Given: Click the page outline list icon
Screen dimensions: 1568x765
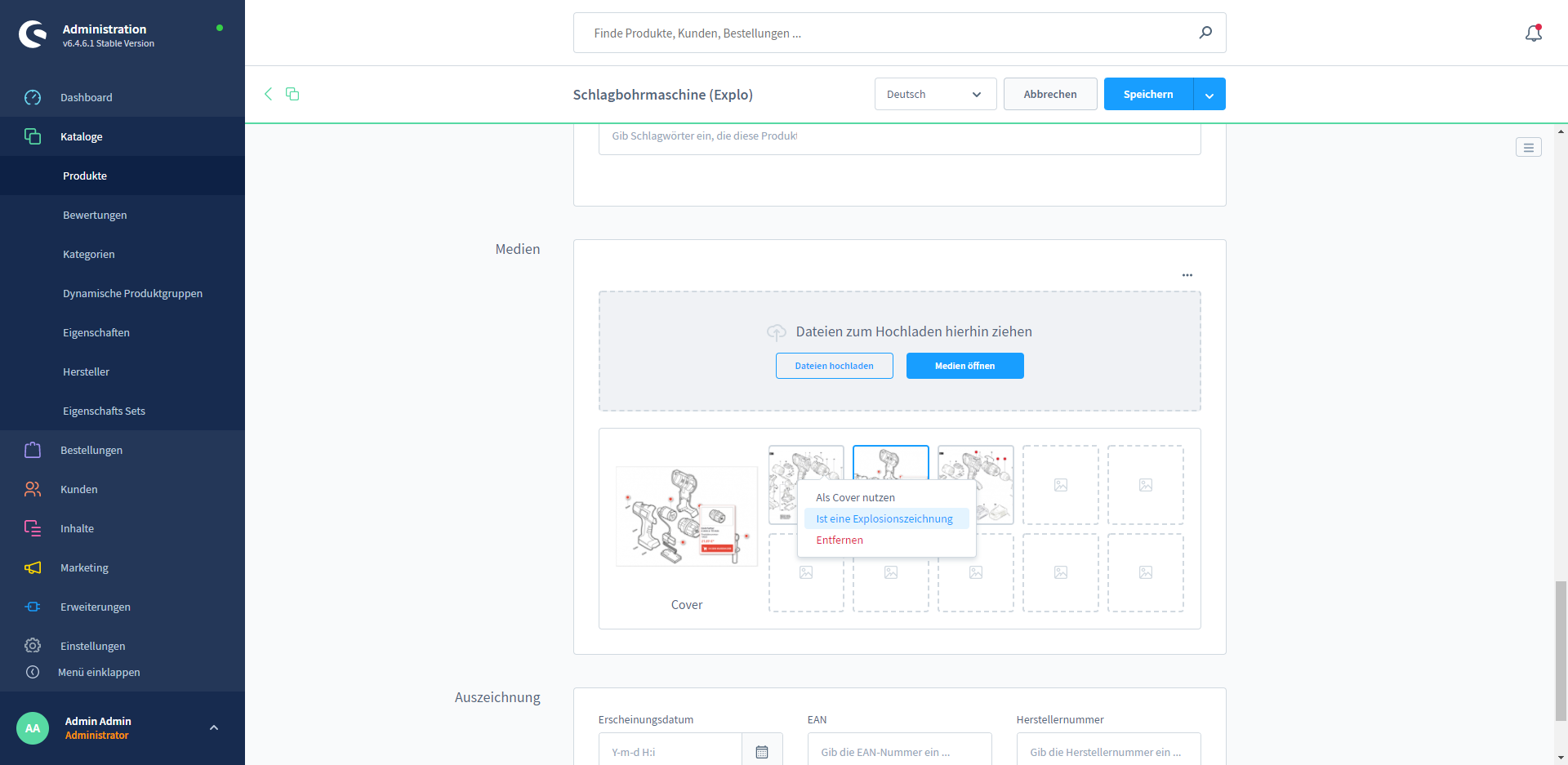Looking at the screenshot, I should pyautogui.click(x=1528, y=148).
